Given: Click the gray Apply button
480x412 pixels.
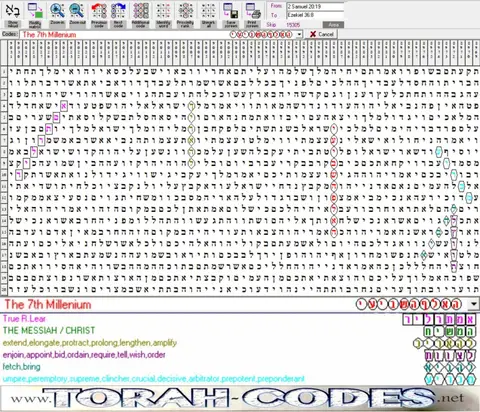Looking at the screenshot, I should click(333, 25).
